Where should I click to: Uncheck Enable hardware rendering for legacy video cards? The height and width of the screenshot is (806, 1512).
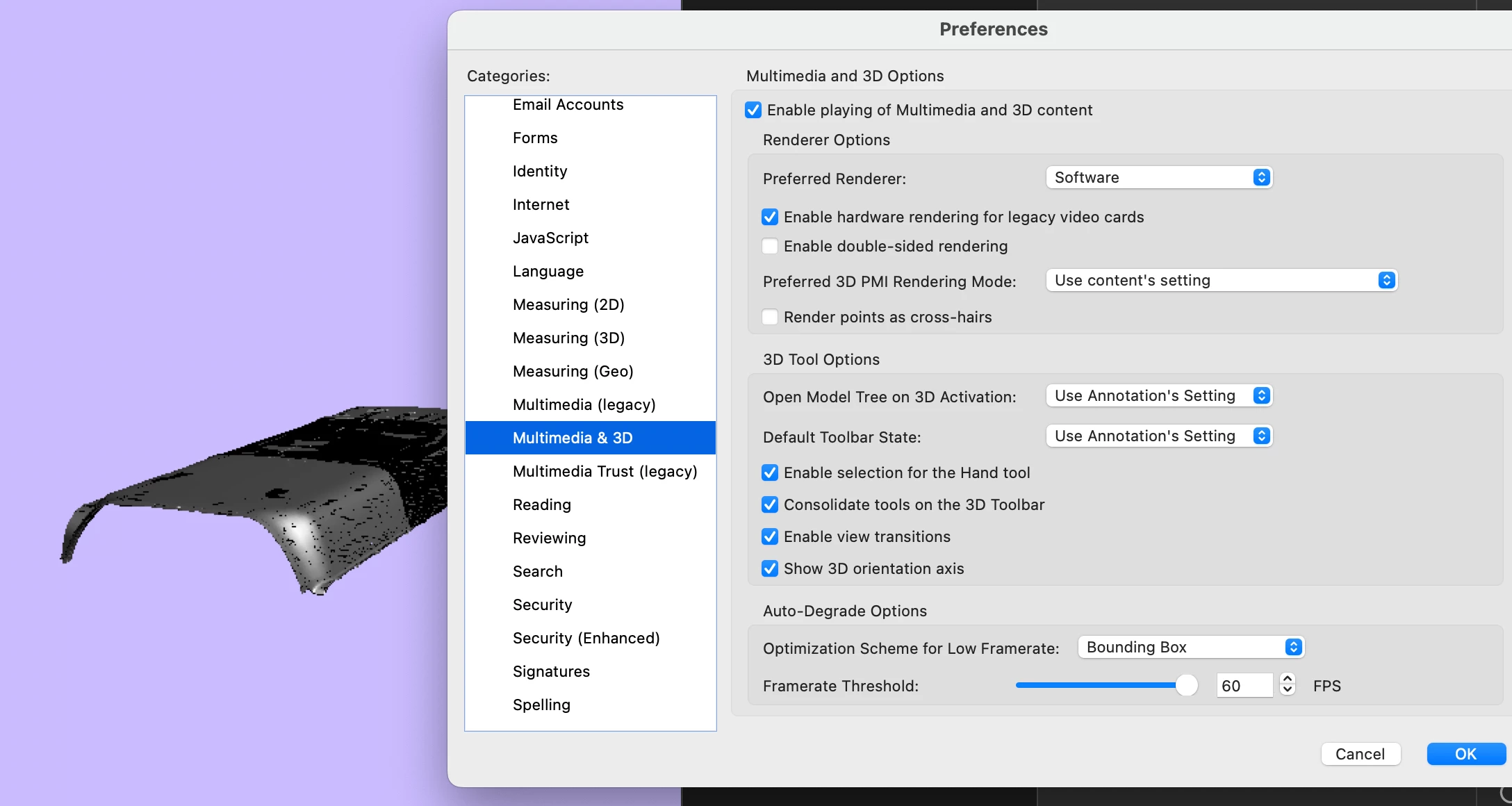tap(770, 217)
